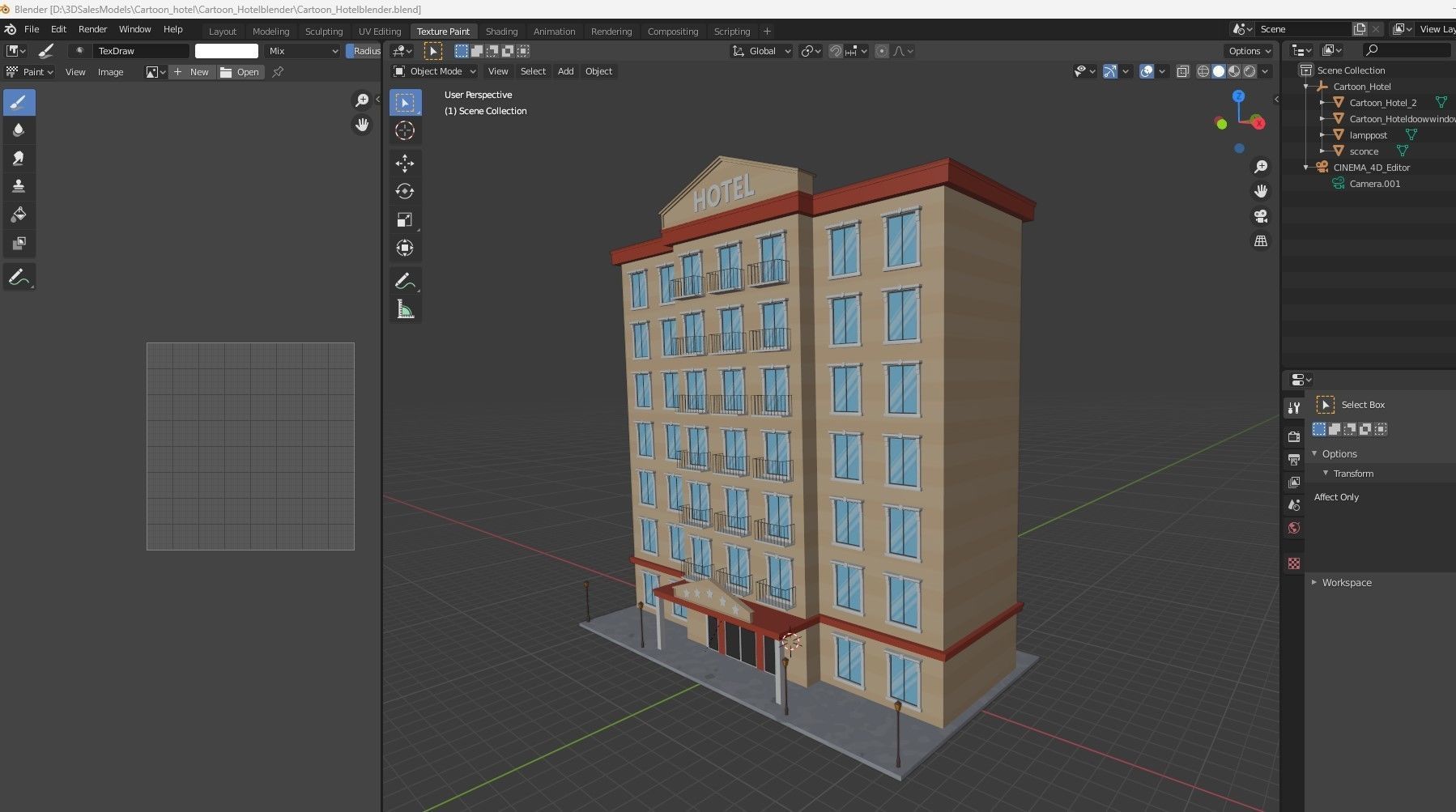Switch to rendered viewport shading
This screenshot has height=812, width=1456.
pos(1250,71)
